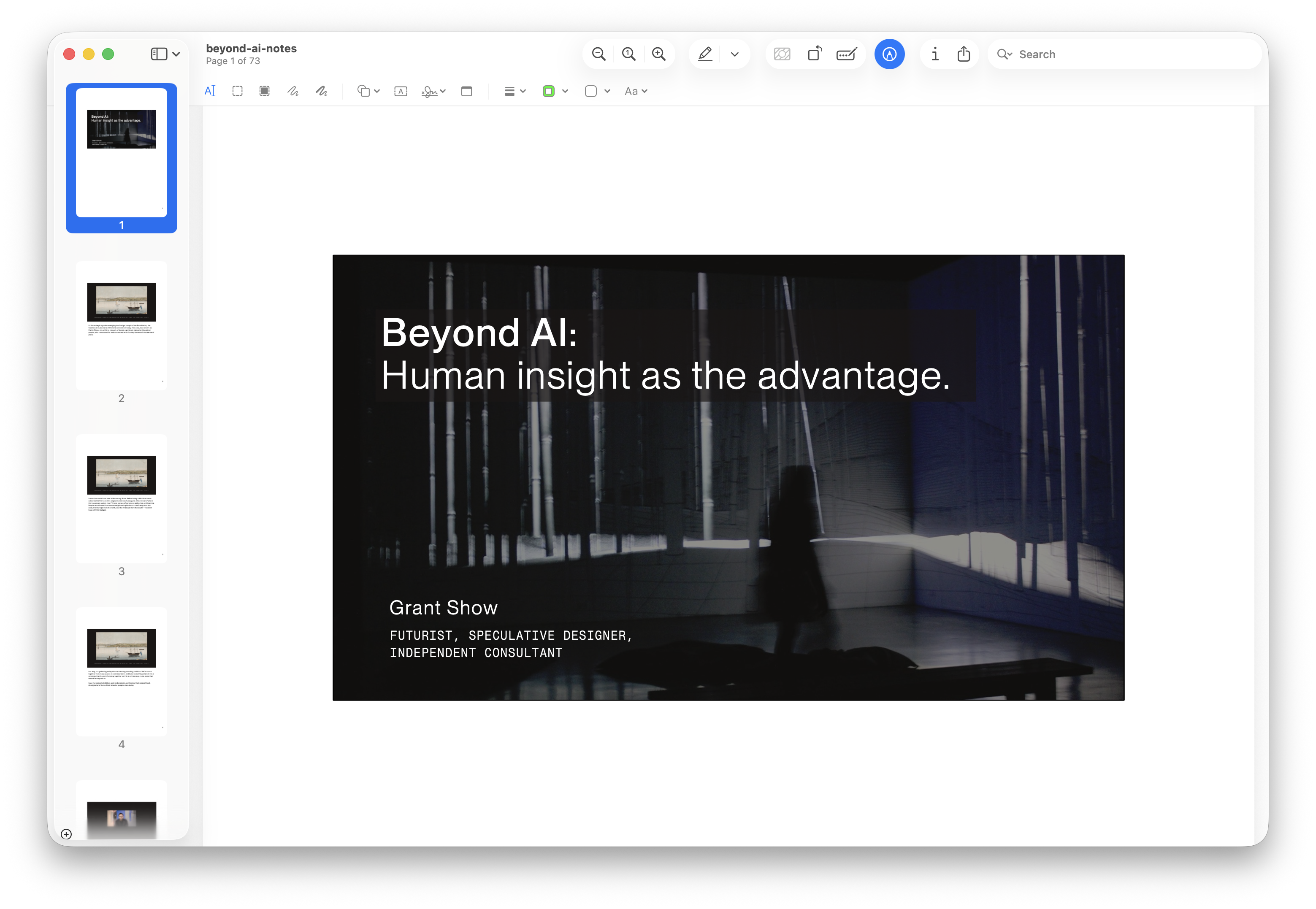Zoom out of the document
Viewport: 1316px width, 909px height.
coord(598,54)
